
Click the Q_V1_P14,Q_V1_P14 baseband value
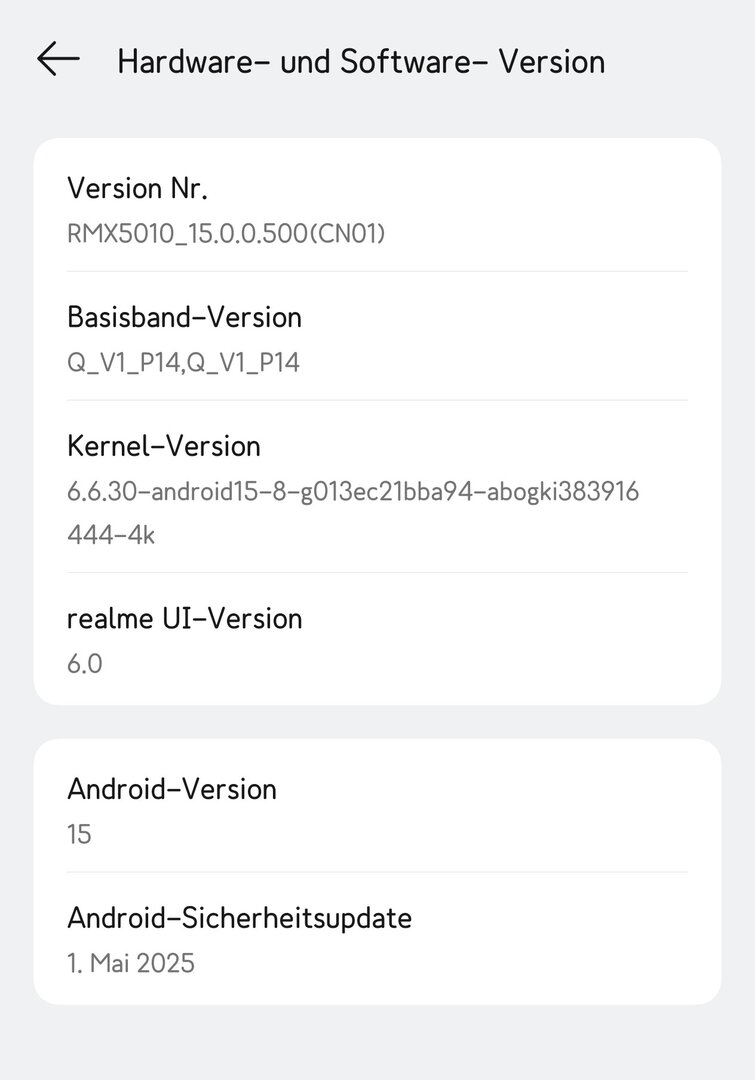[183, 362]
